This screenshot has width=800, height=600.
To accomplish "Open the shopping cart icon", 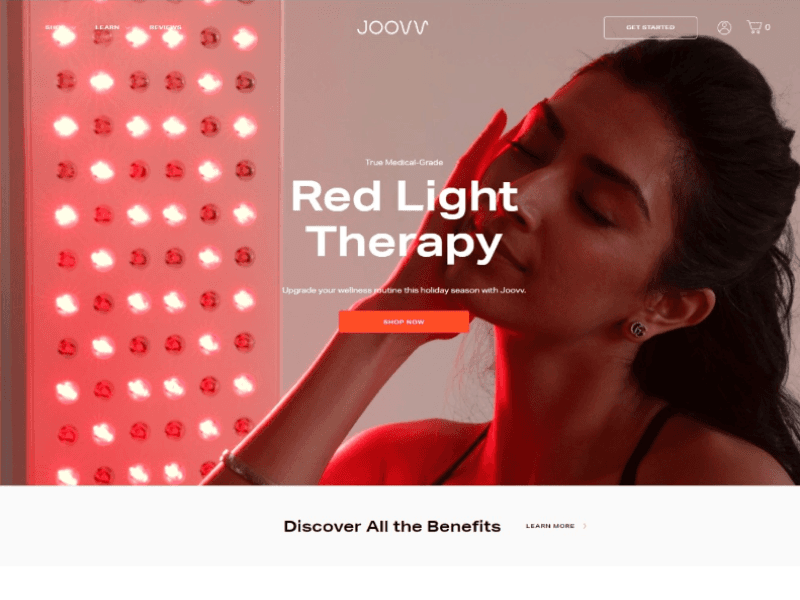I will pyautogui.click(x=754, y=27).
